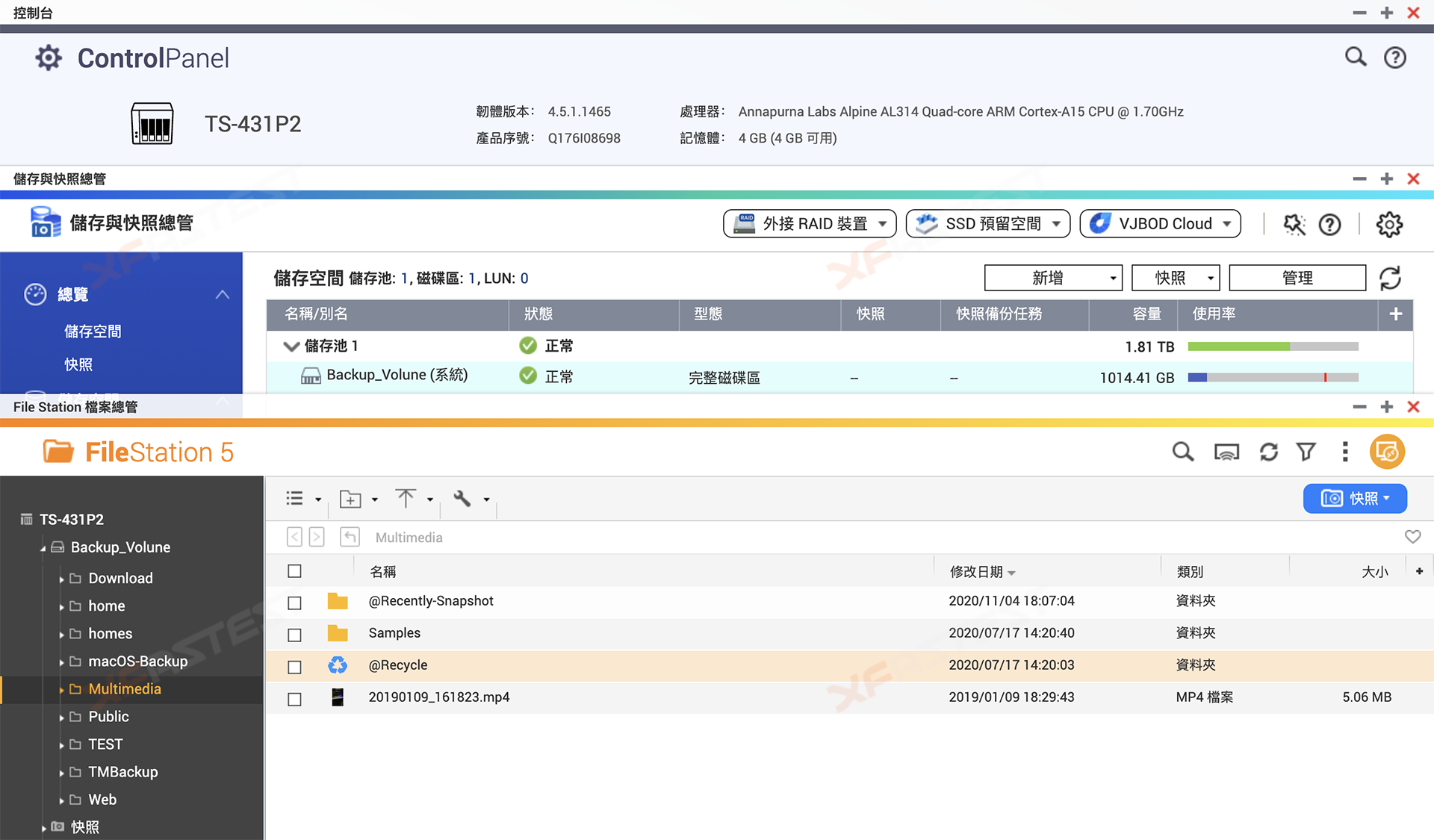Check the box for @Recently-Snapshot folder
Screen dimensions: 1434x840
(294, 603)
